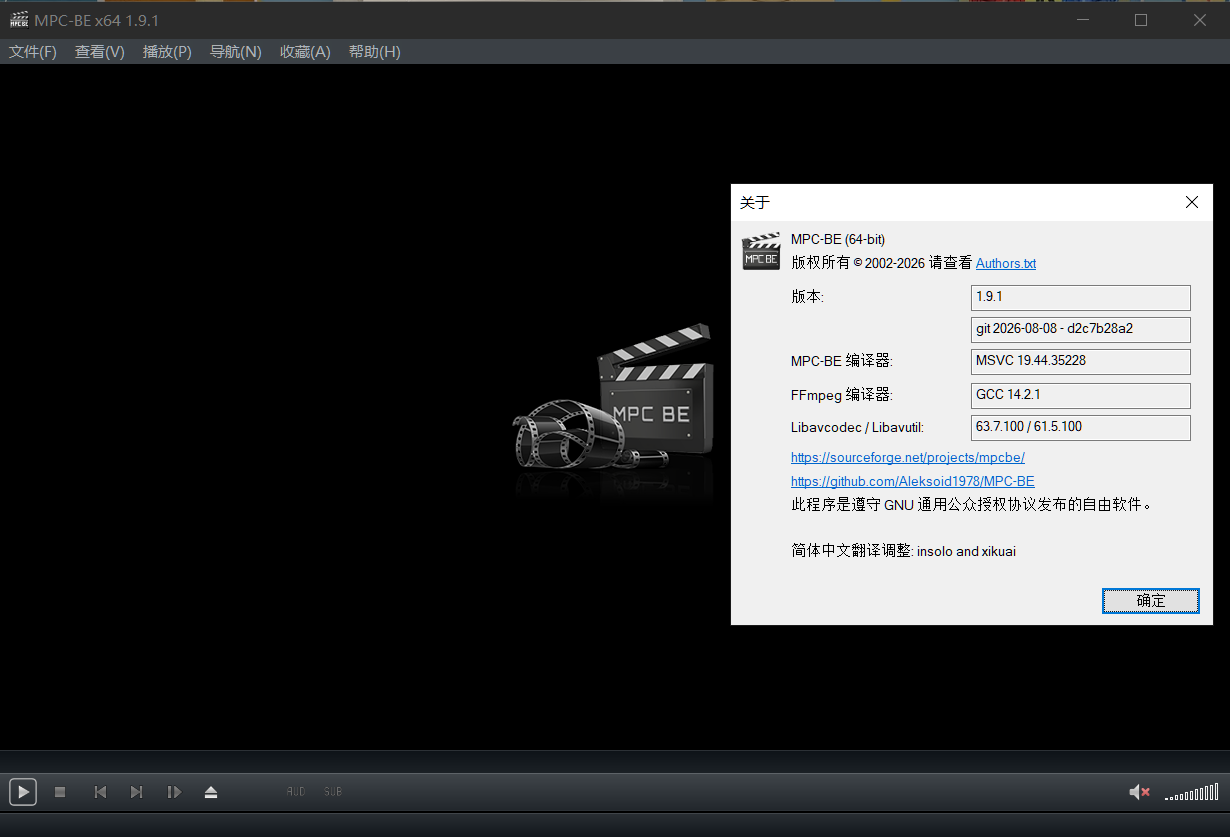Click the MPC-BE title bar app icon
1230x837 pixels.
point(19,20)
